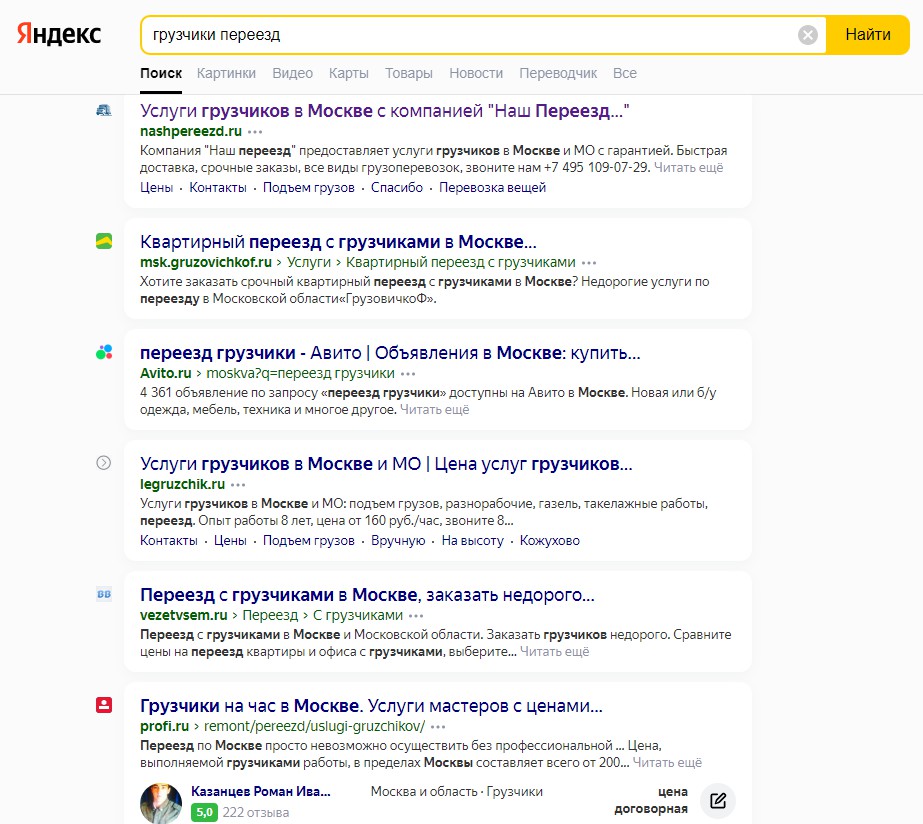Viewport: 923px width, 824px height.
Task: Open the Перевозка вещей sitelink
Action: point(493,188)
